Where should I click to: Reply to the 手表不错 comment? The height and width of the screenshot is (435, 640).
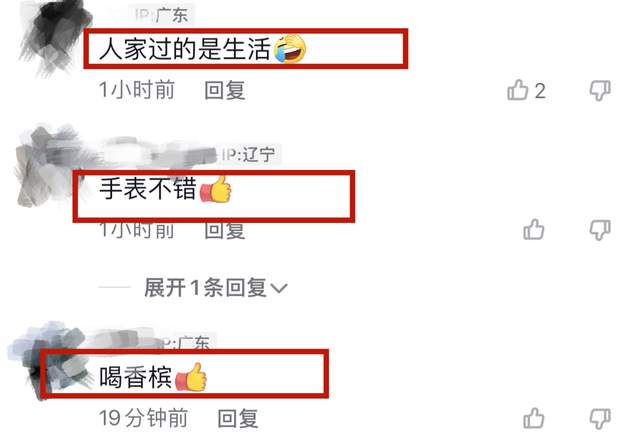pos(224,230)
